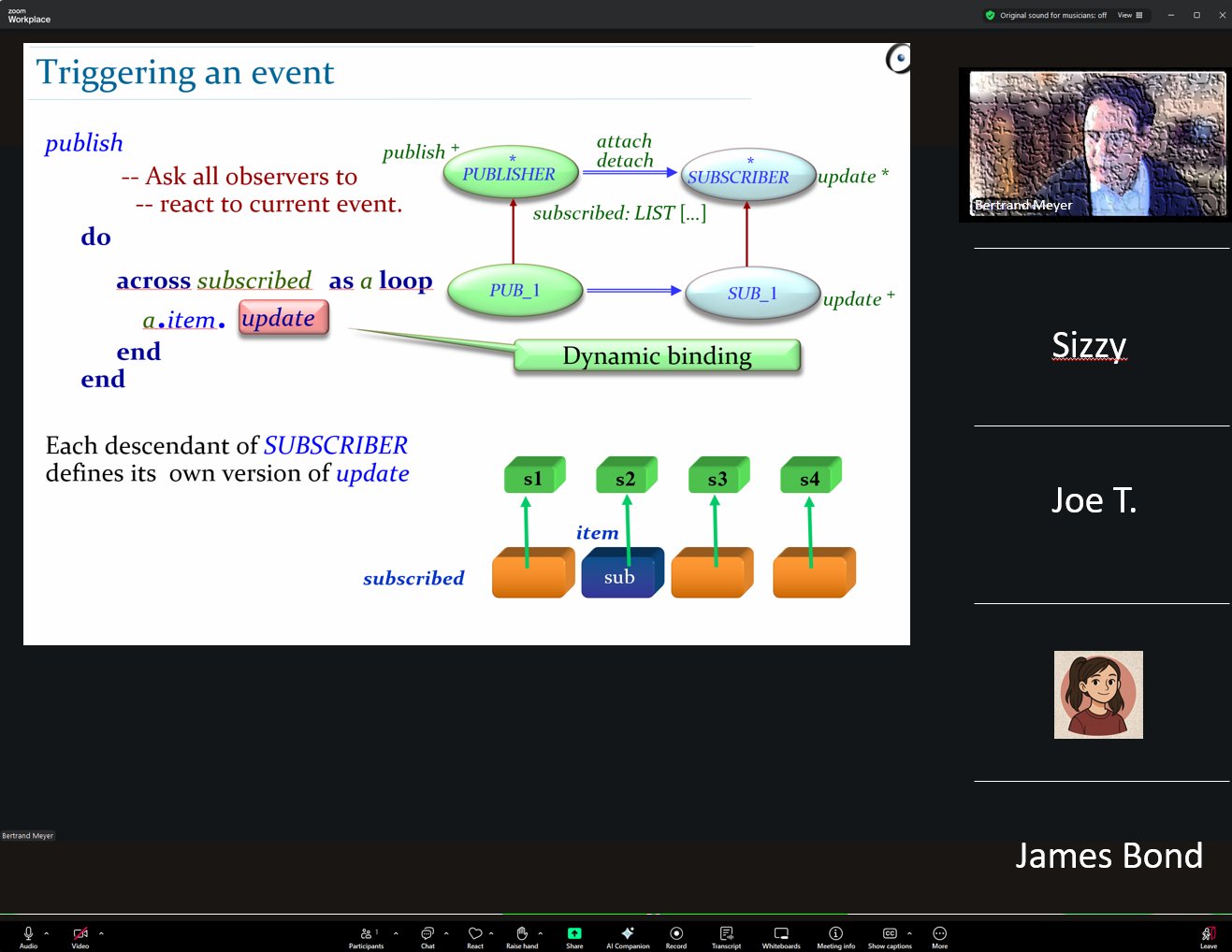This screenshot has width=1232, height=952.
Task: Toggle Original sound for musicians
Action: pyautogui.click(x=1052, y=15)
